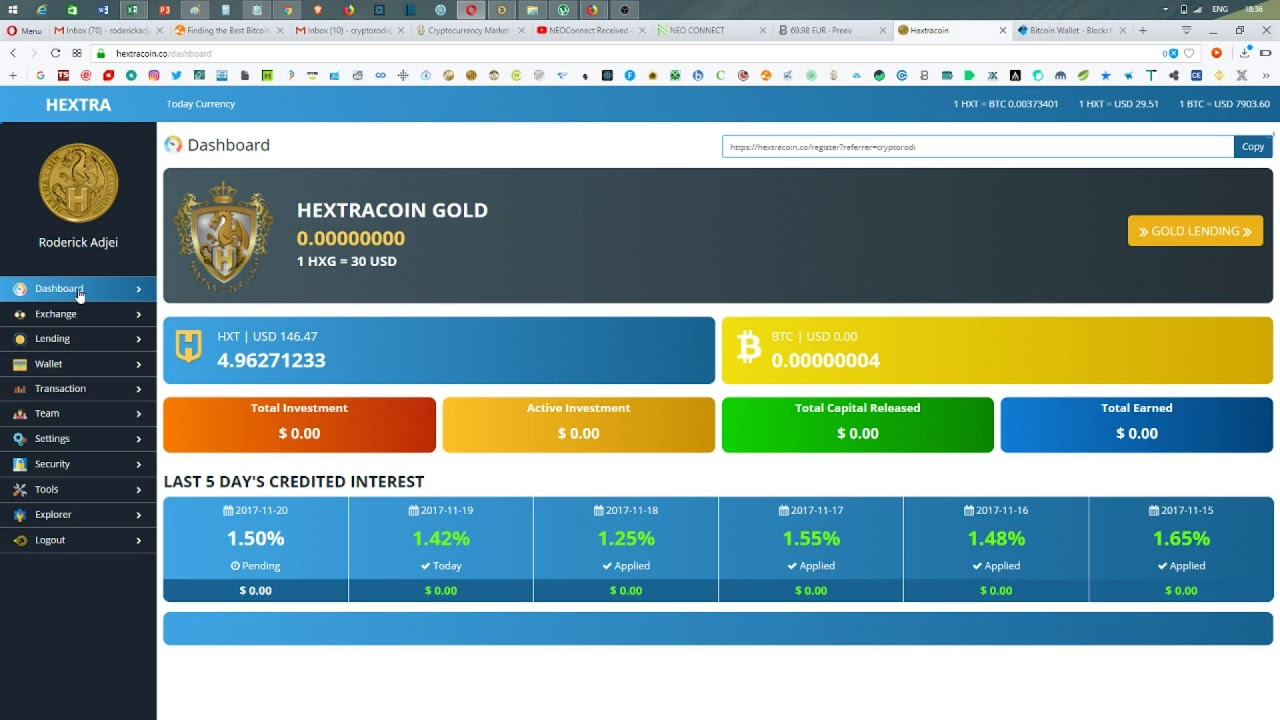Click the Settings gear icon in sidebar
Viewport: 1280px width, 720px height.
20,439
